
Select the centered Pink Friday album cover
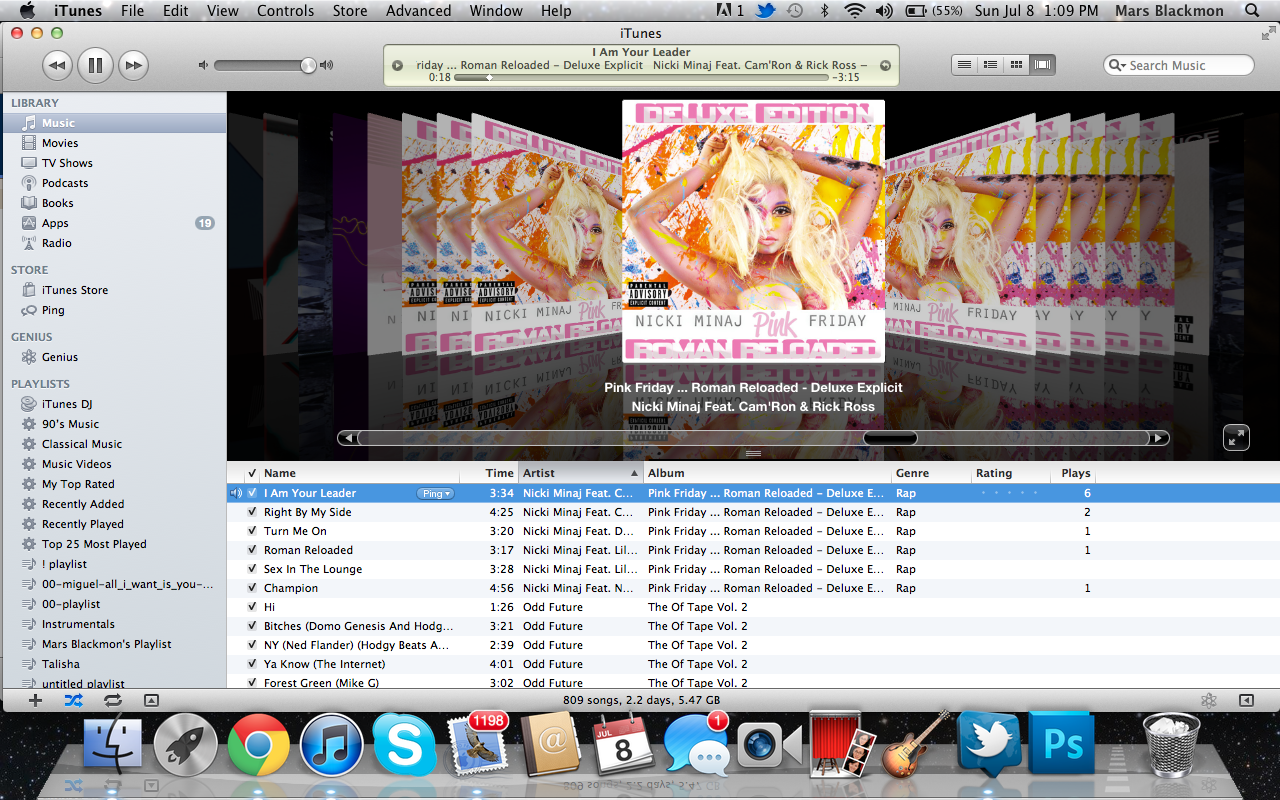coord(753,230)
